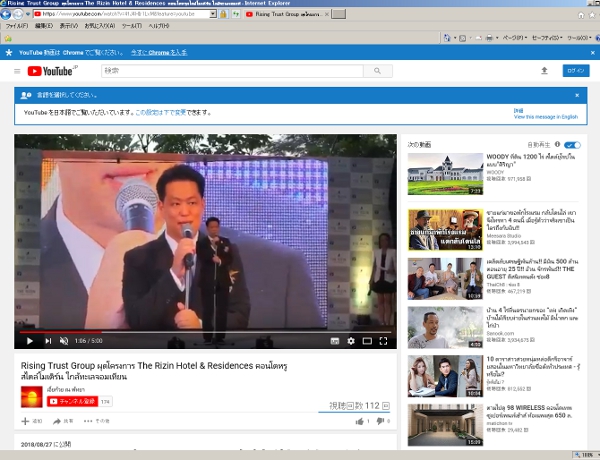Viewport: 600px width, 460px height.
Task: Click the command bar home icon
Action: [x=447, y=38]
